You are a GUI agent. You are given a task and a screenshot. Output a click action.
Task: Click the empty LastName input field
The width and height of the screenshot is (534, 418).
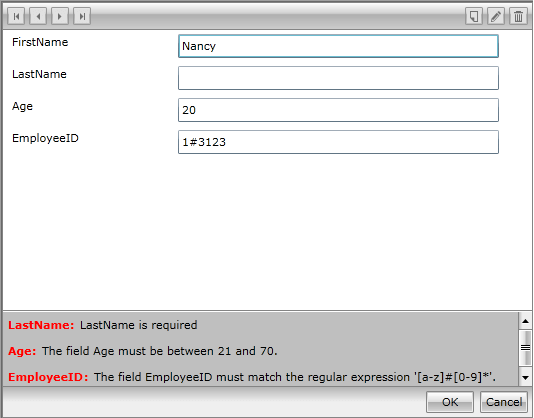tap(338, 78)
